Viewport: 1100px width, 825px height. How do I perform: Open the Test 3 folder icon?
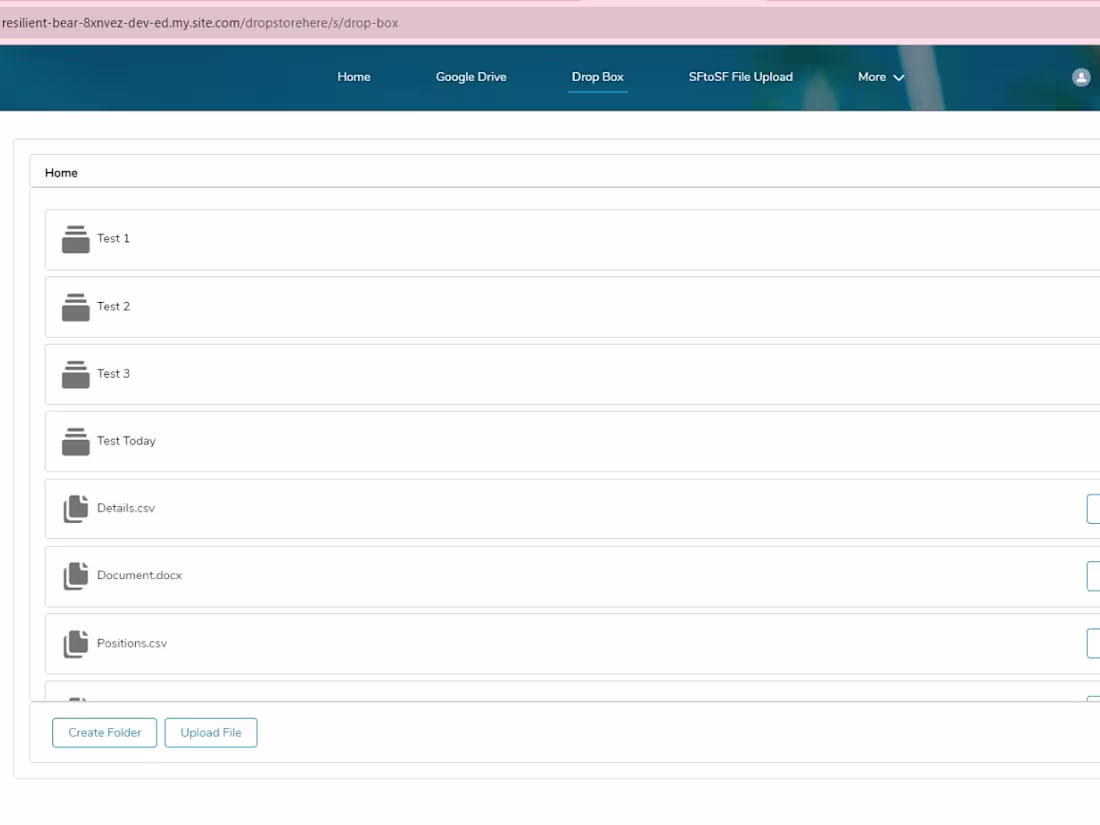point(75,373)
